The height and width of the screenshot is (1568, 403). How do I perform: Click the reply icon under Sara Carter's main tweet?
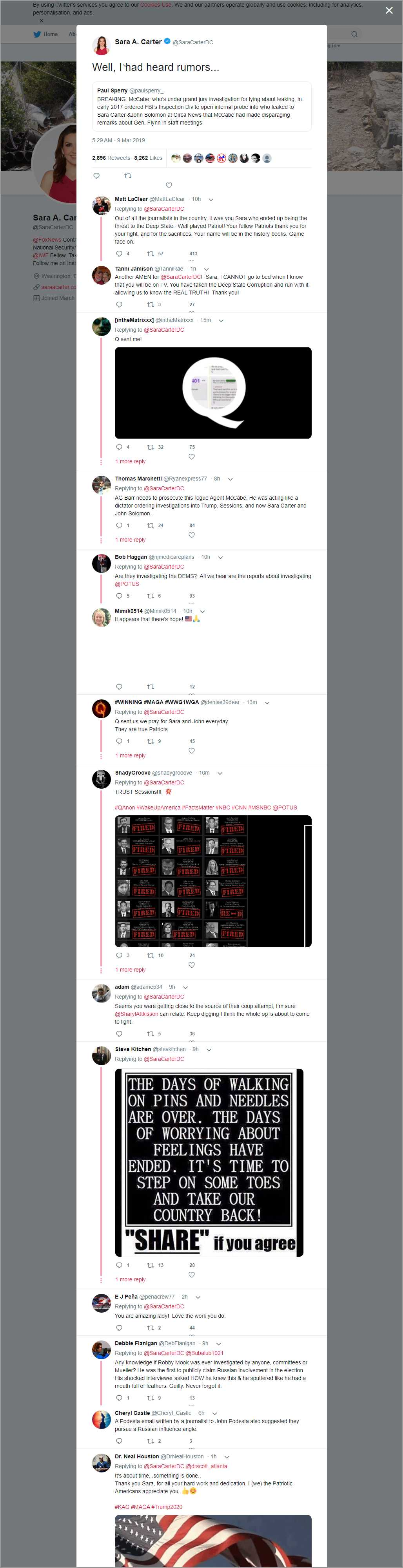[x=96, y=175]
